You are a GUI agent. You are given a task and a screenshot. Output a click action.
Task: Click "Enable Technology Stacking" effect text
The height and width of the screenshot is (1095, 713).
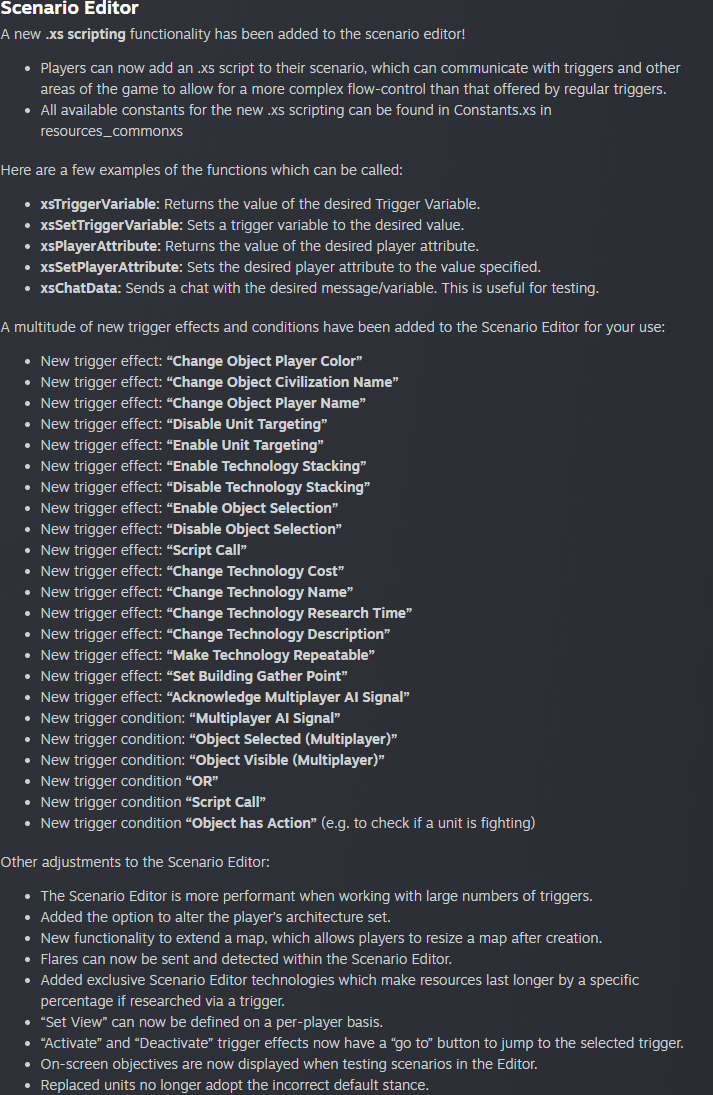[266, 466]
